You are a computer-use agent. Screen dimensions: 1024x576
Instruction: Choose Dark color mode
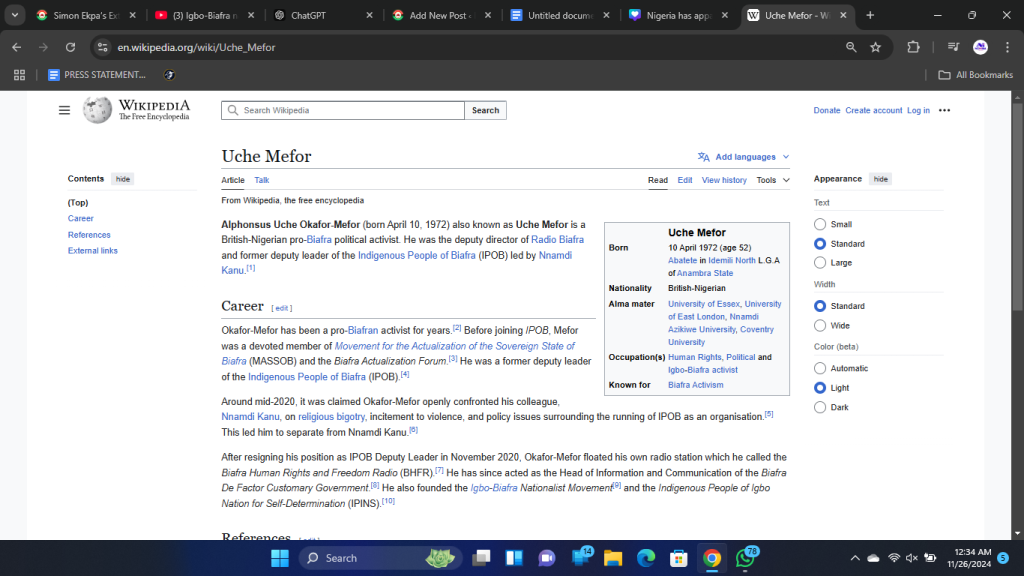pyautogui.click(x=820, y=407)
